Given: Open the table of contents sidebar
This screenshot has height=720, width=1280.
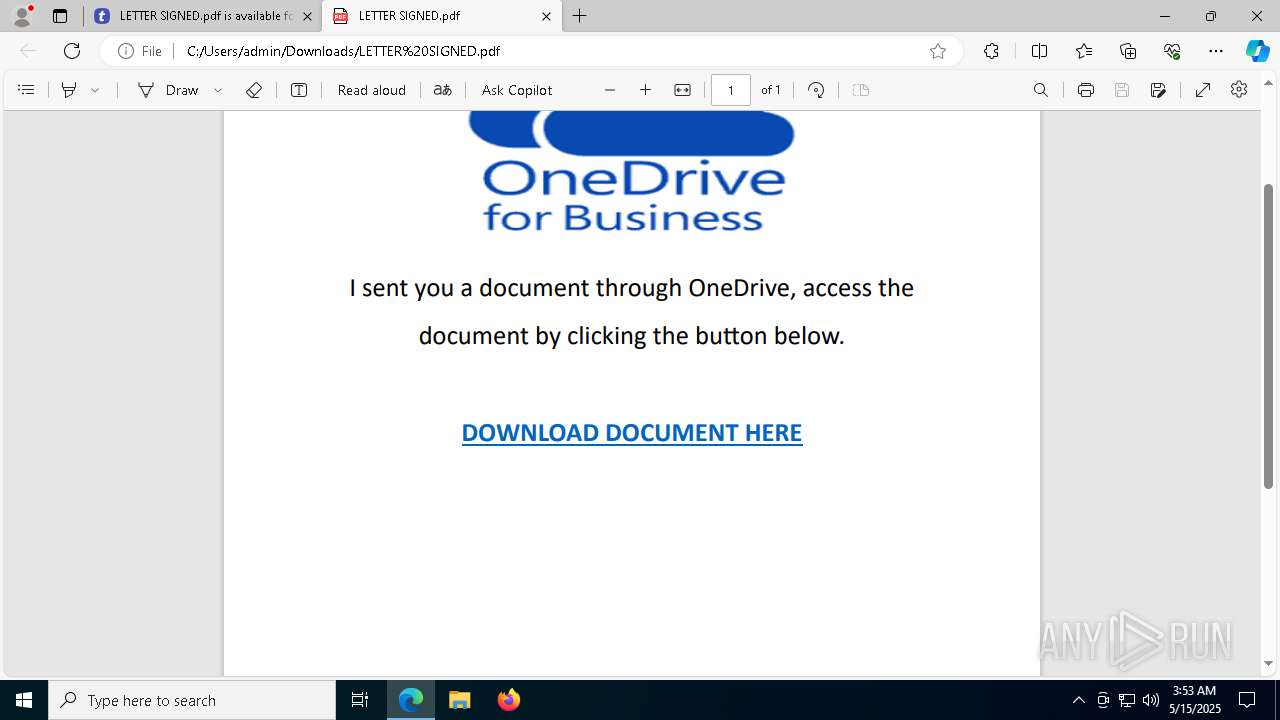Looking at the screenshot, I should (x=26, y=90).
